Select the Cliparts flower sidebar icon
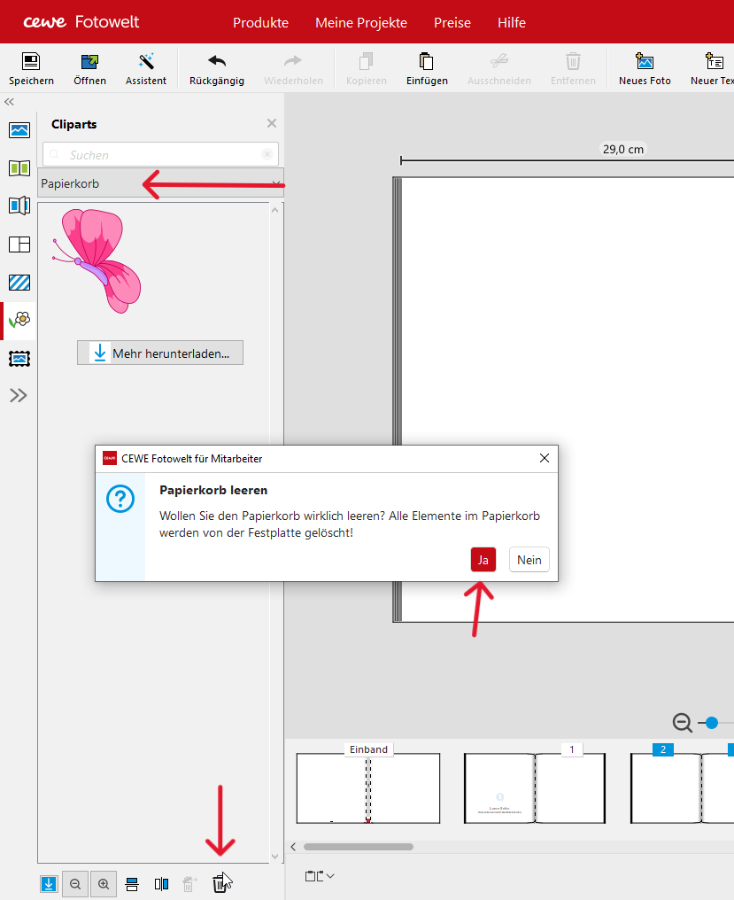 [20, 320]
